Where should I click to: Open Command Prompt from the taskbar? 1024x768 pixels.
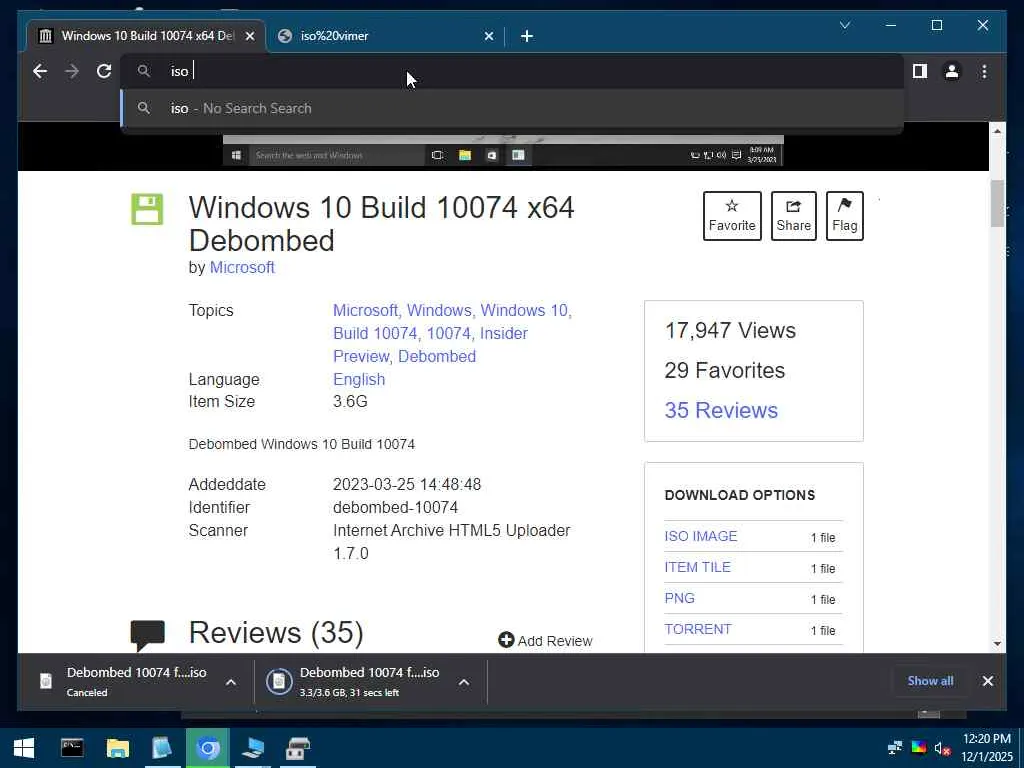pyautogui.click(x=72, y=748)
